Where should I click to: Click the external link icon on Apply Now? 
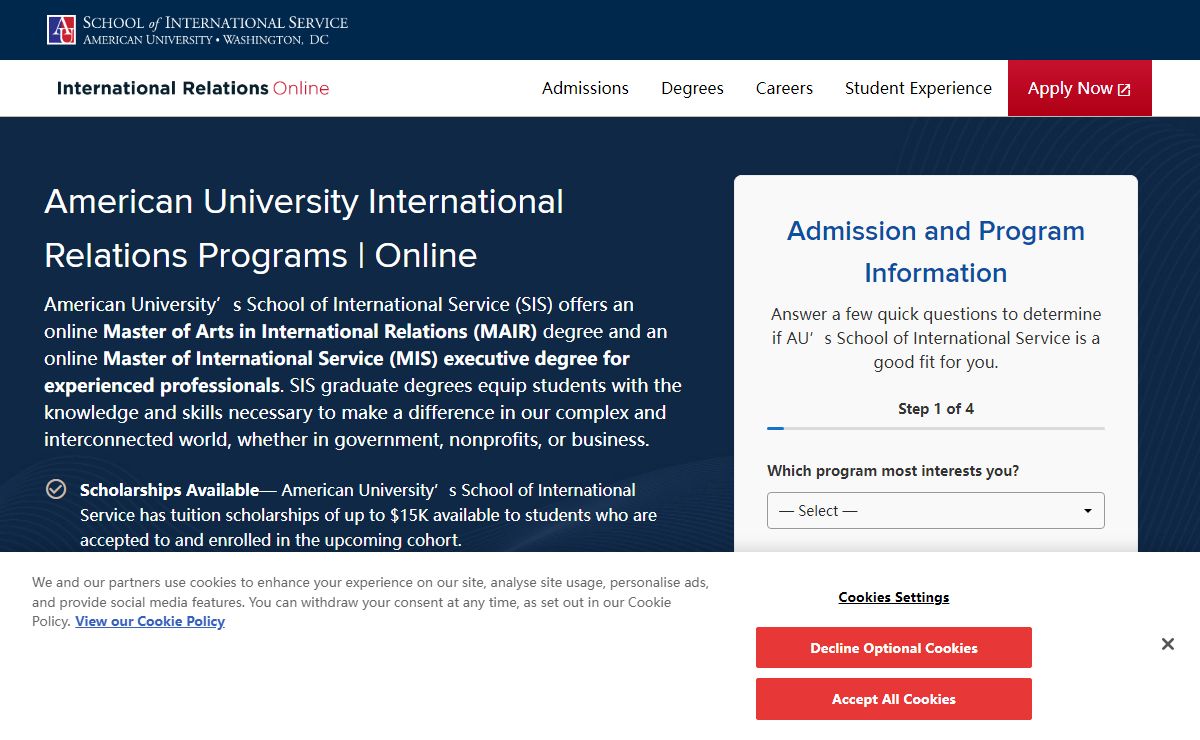(x=1124, y=90)
